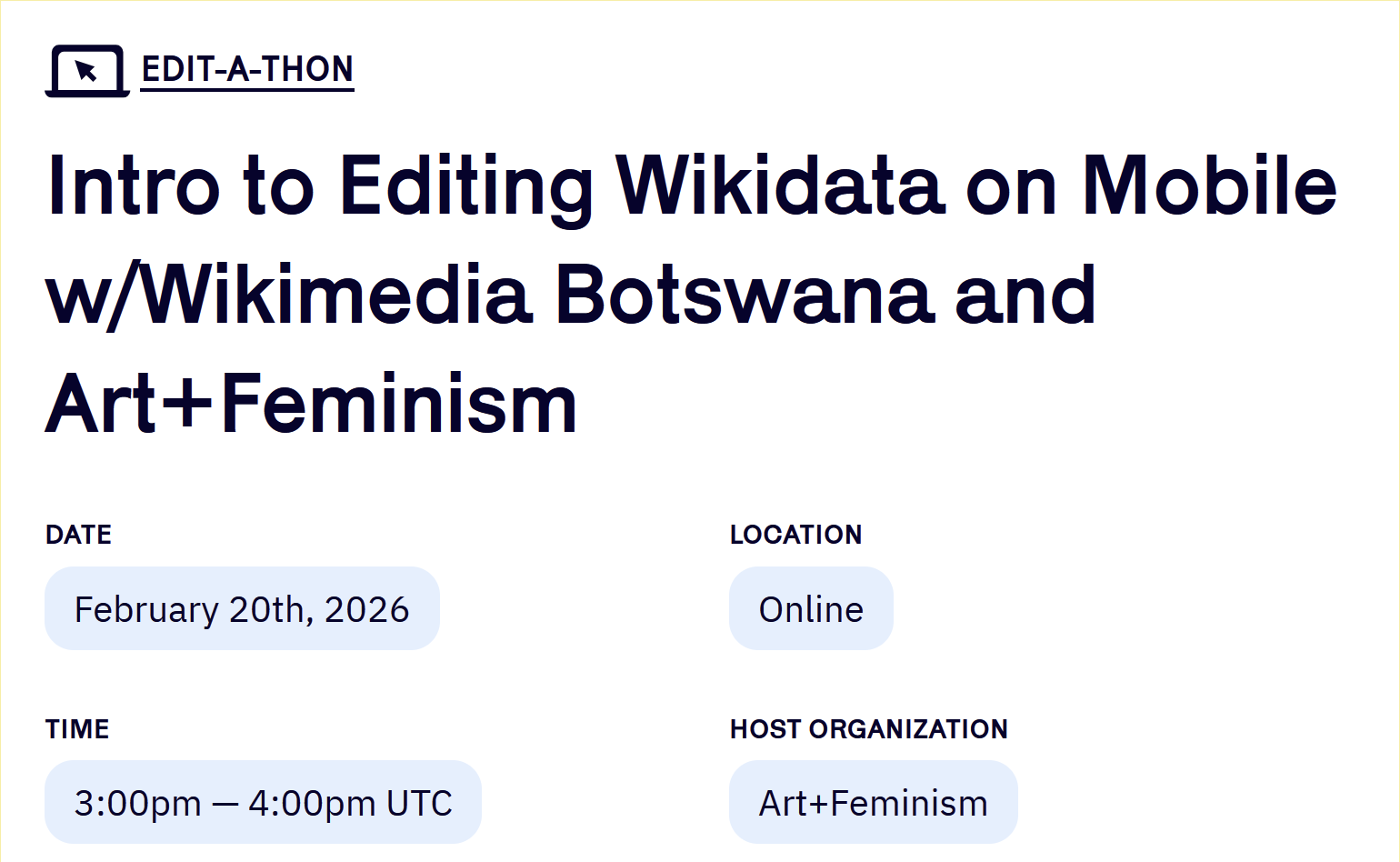Click the TIME field label
This screenshot has height=862, width=1400.
click(x=77, y=729)
